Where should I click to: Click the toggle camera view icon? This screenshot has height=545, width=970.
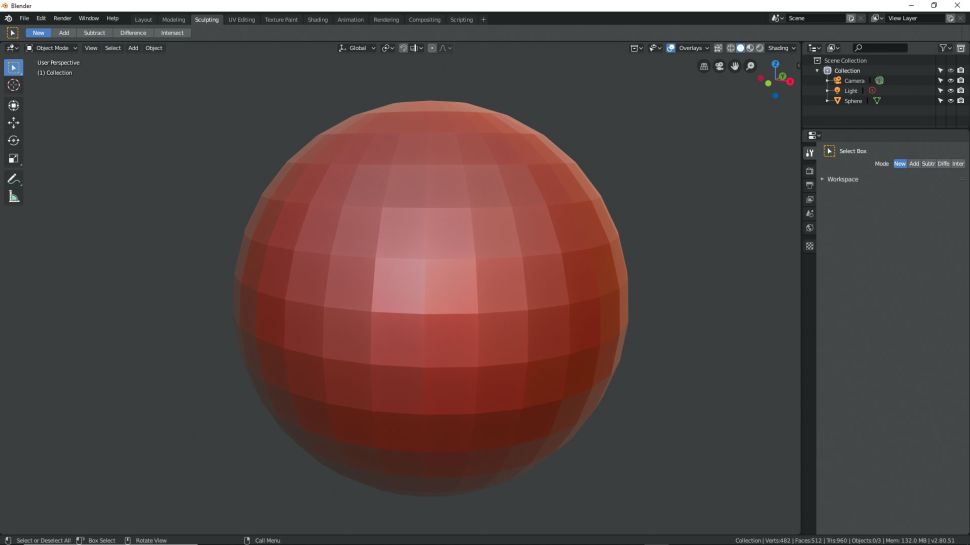coord(719,67)
